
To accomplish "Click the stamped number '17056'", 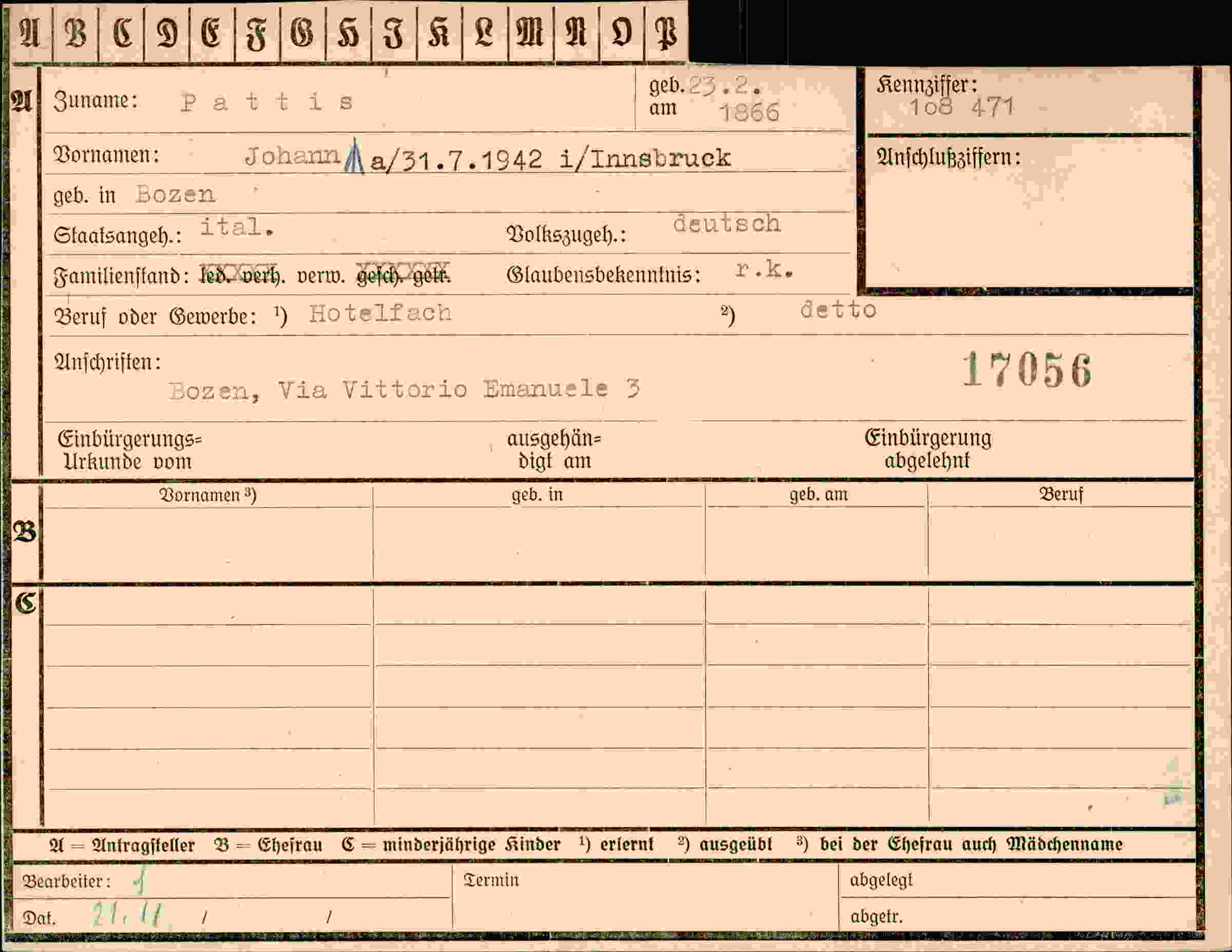I will [1027, 371].
